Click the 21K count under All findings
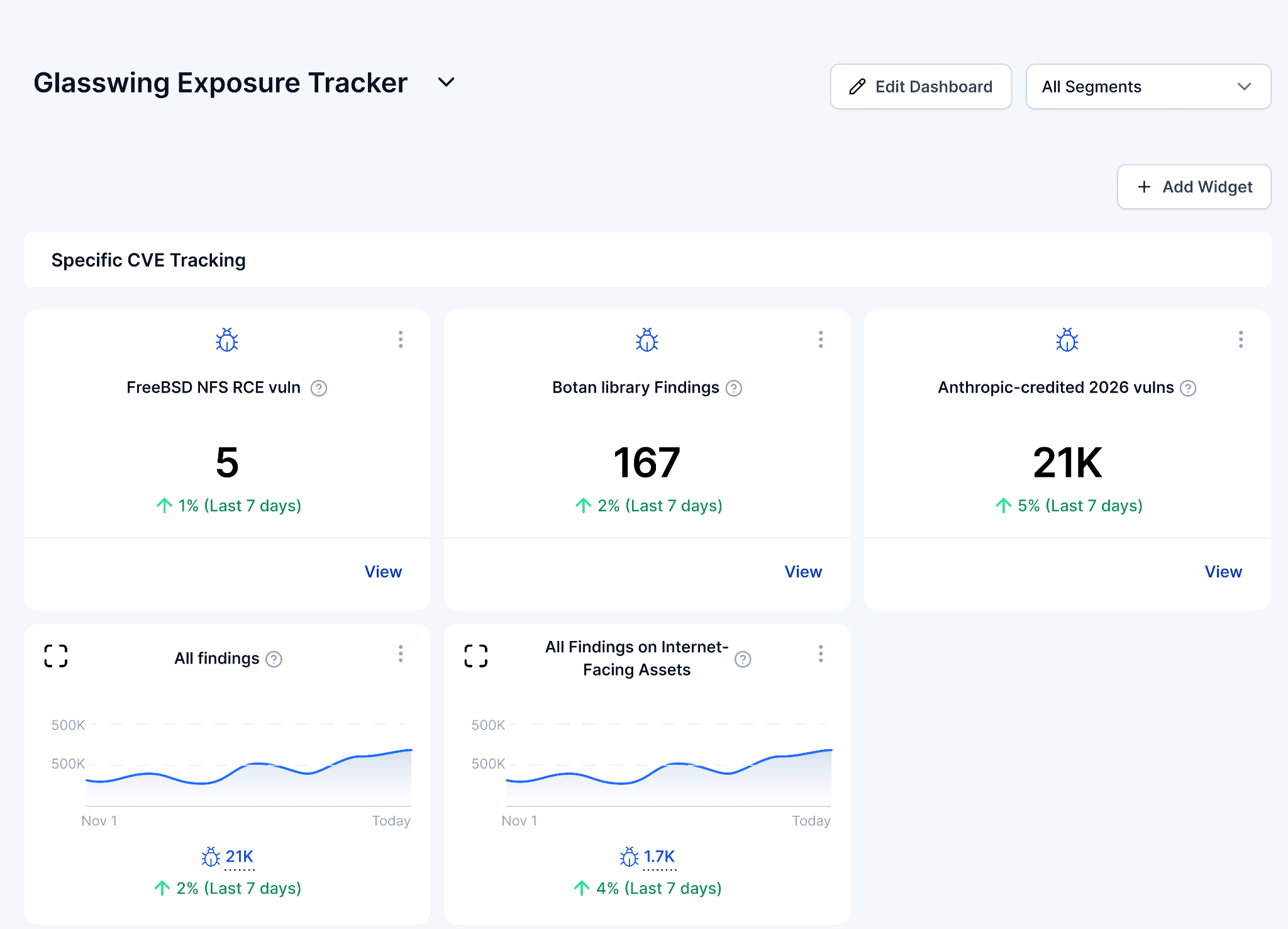 pos(239,857)
